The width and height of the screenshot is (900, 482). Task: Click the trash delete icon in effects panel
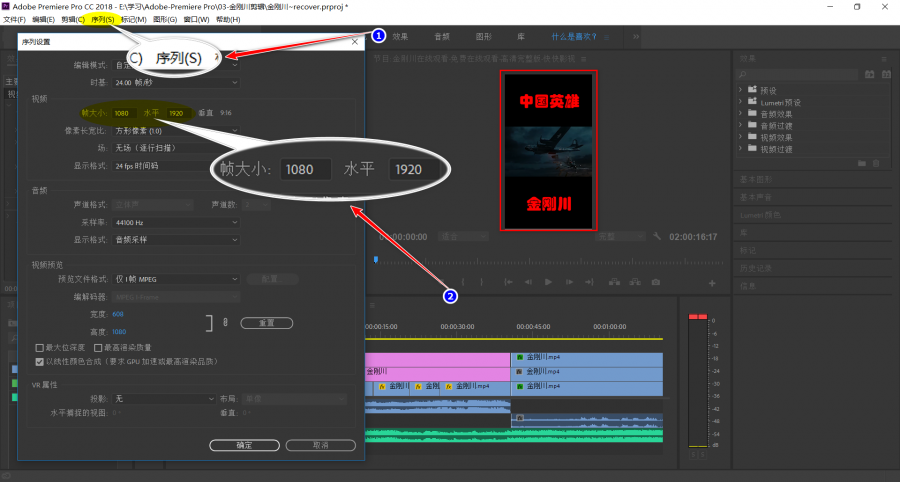(x=876, y=164)
